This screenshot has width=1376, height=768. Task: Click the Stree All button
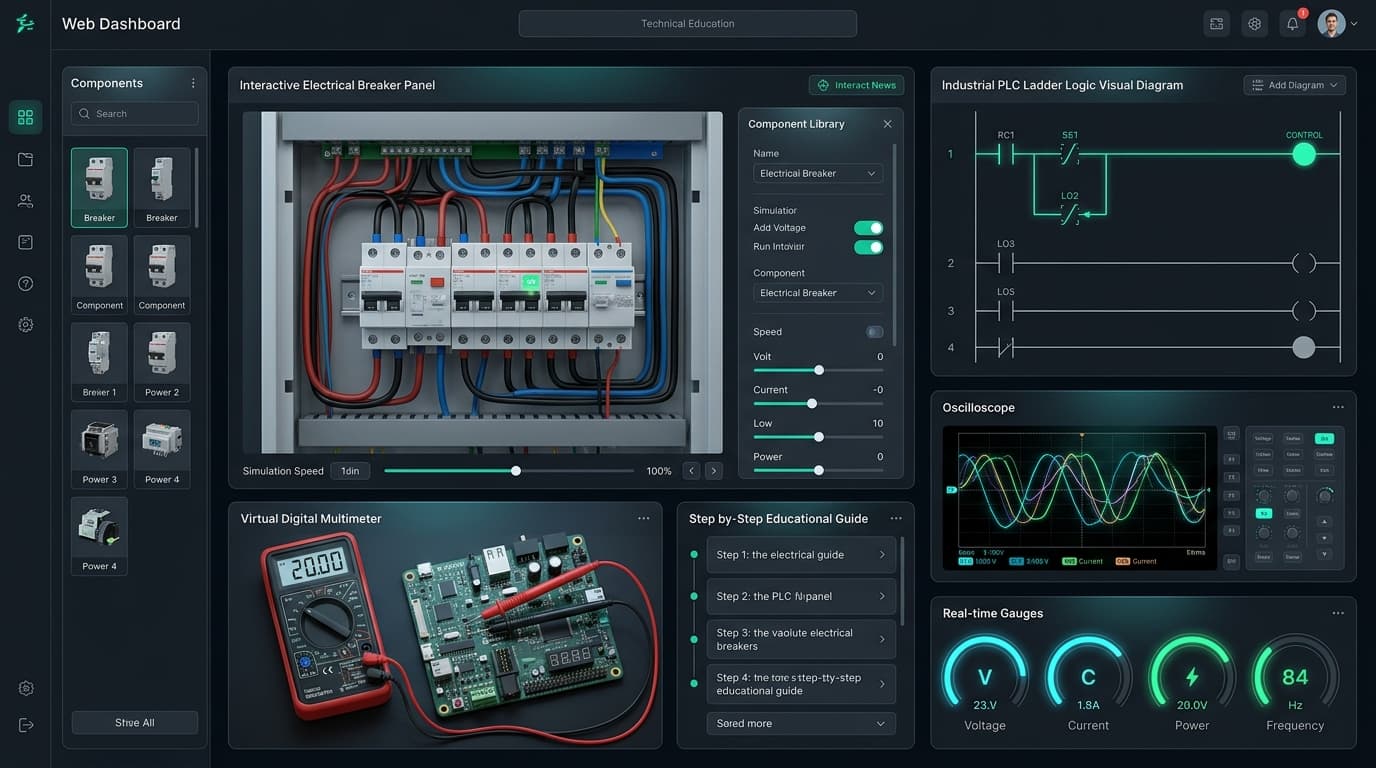[135, 723]
